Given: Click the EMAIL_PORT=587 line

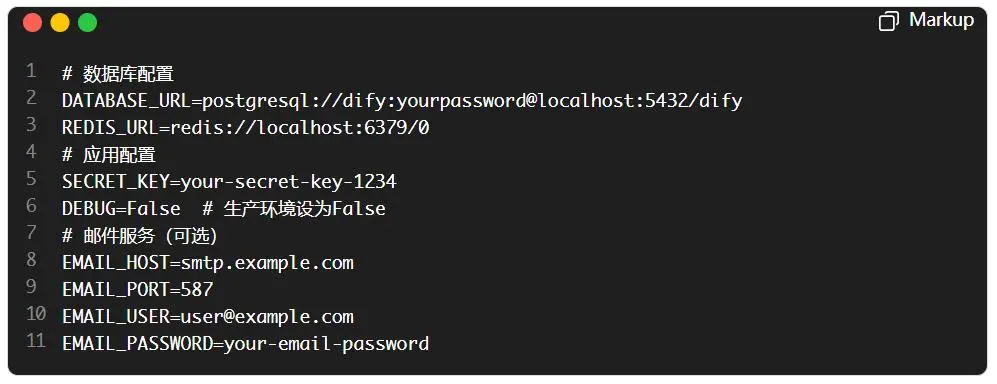Looking at the screenshot, I should (x=137, y=290).
